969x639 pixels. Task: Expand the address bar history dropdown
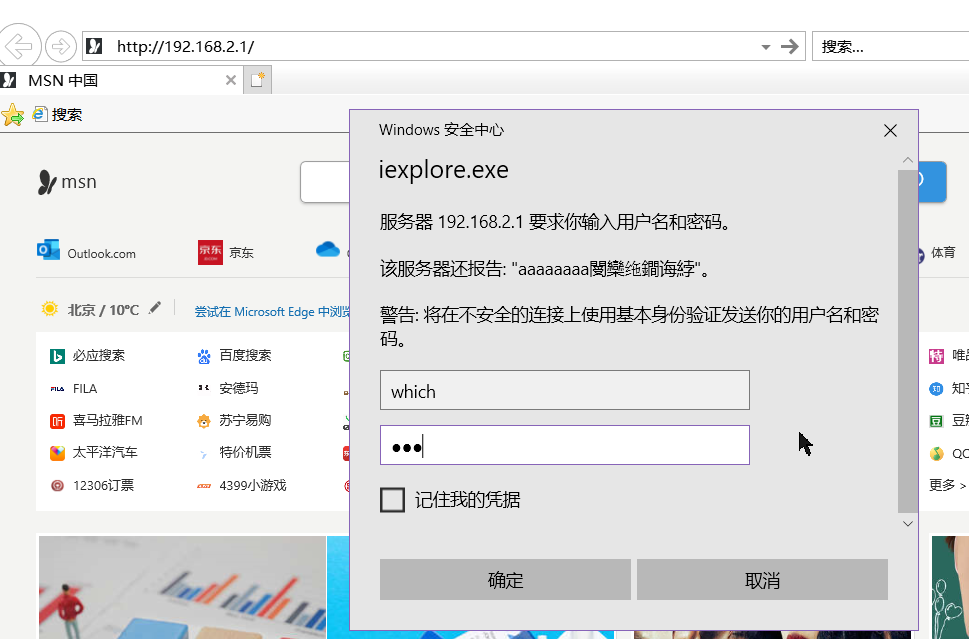click(x=766, y=47)
